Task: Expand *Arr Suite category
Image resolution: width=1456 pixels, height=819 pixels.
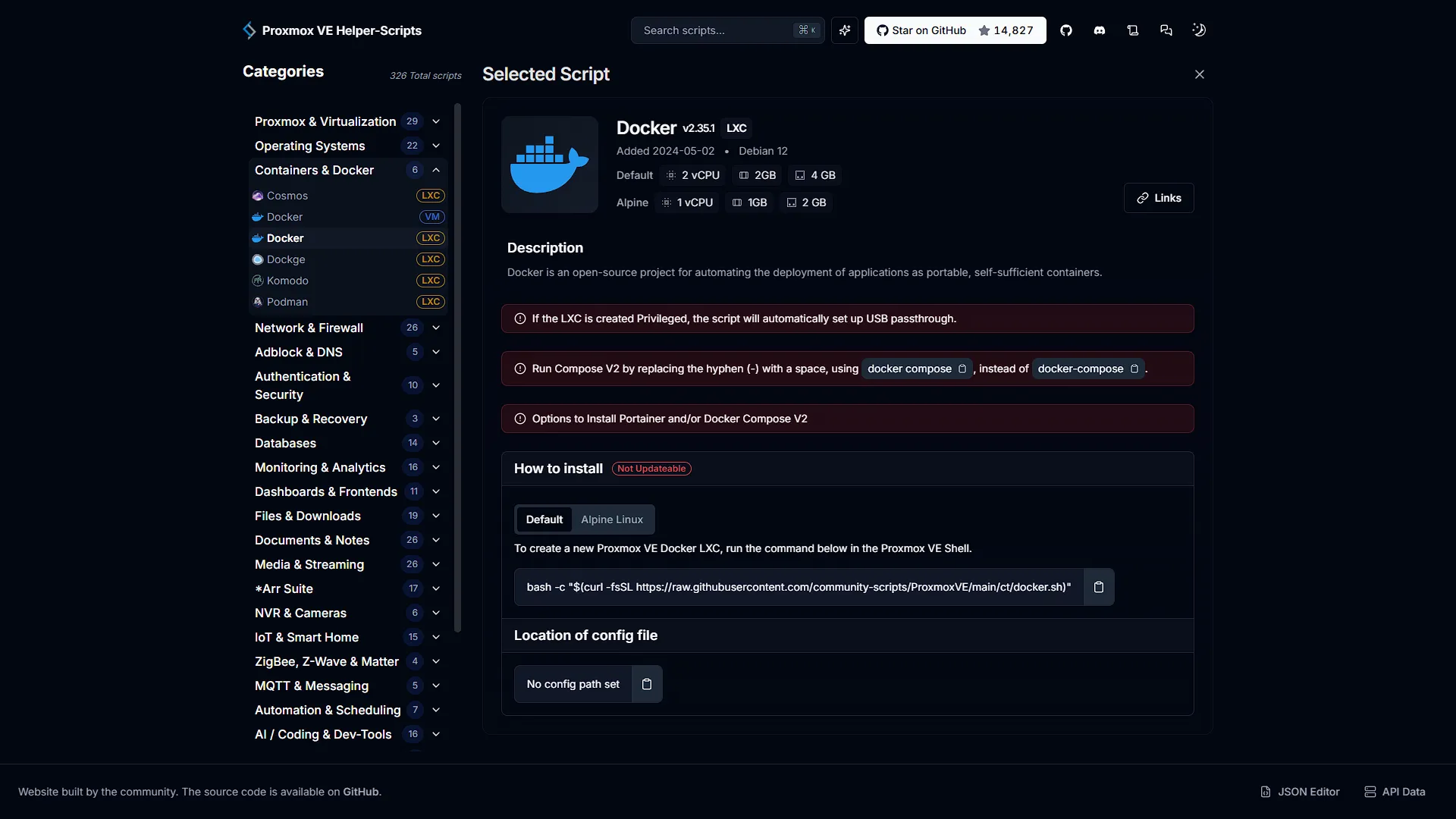Action: click(x=348, y=588)
